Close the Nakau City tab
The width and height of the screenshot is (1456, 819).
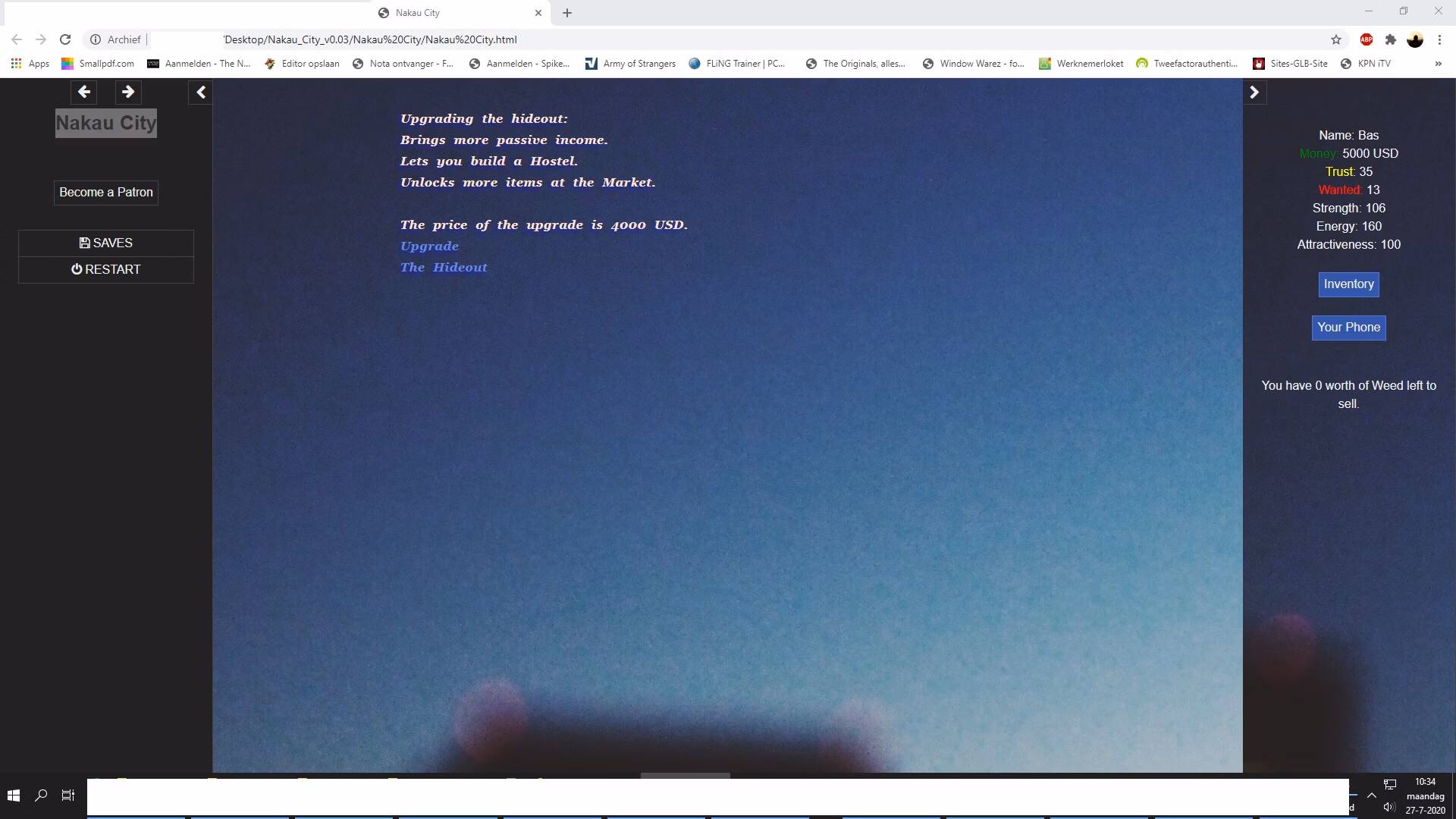tap(538, 13)
